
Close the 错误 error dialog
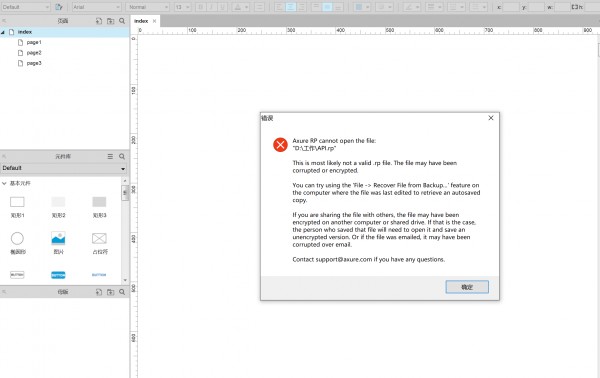tap(491, 118)
